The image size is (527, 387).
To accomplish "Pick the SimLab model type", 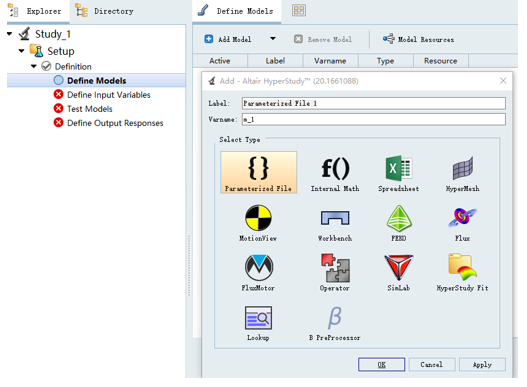I will click(x=399, y=273).
